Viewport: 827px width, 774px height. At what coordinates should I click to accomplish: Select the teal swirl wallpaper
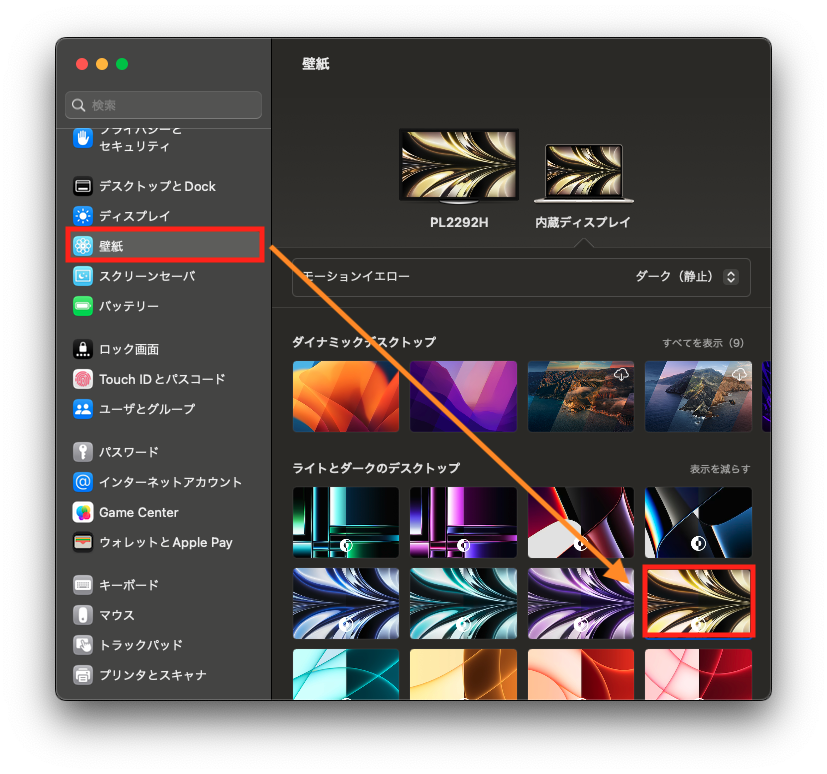pos(463,603)
